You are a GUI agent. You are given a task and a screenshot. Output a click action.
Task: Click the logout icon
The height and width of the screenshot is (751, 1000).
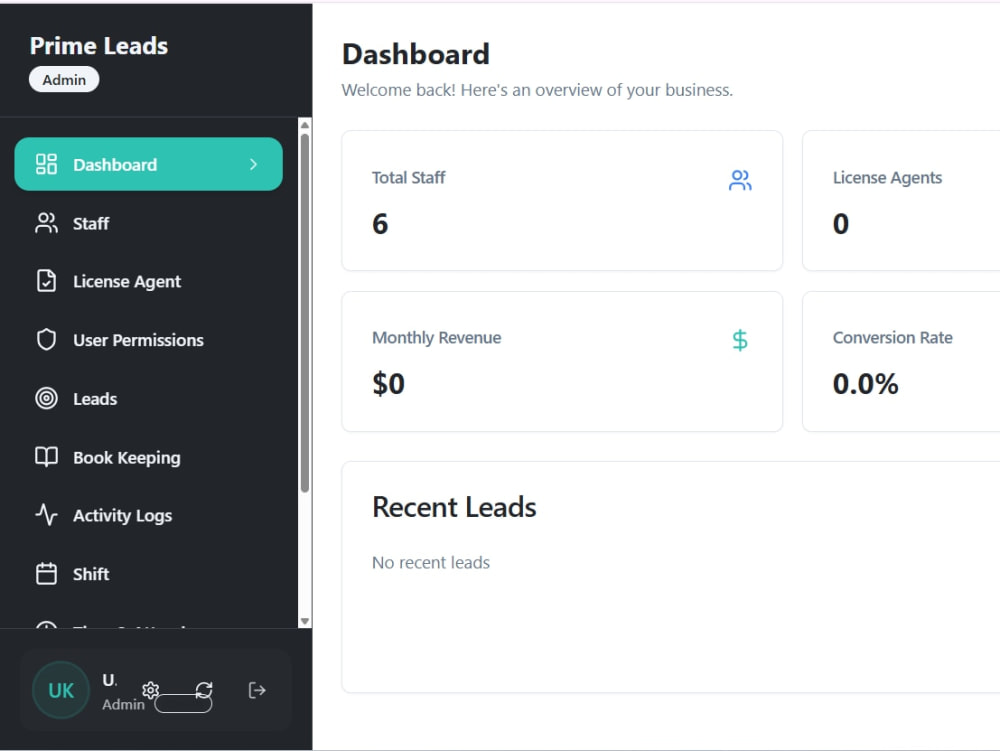coord(257,690)
